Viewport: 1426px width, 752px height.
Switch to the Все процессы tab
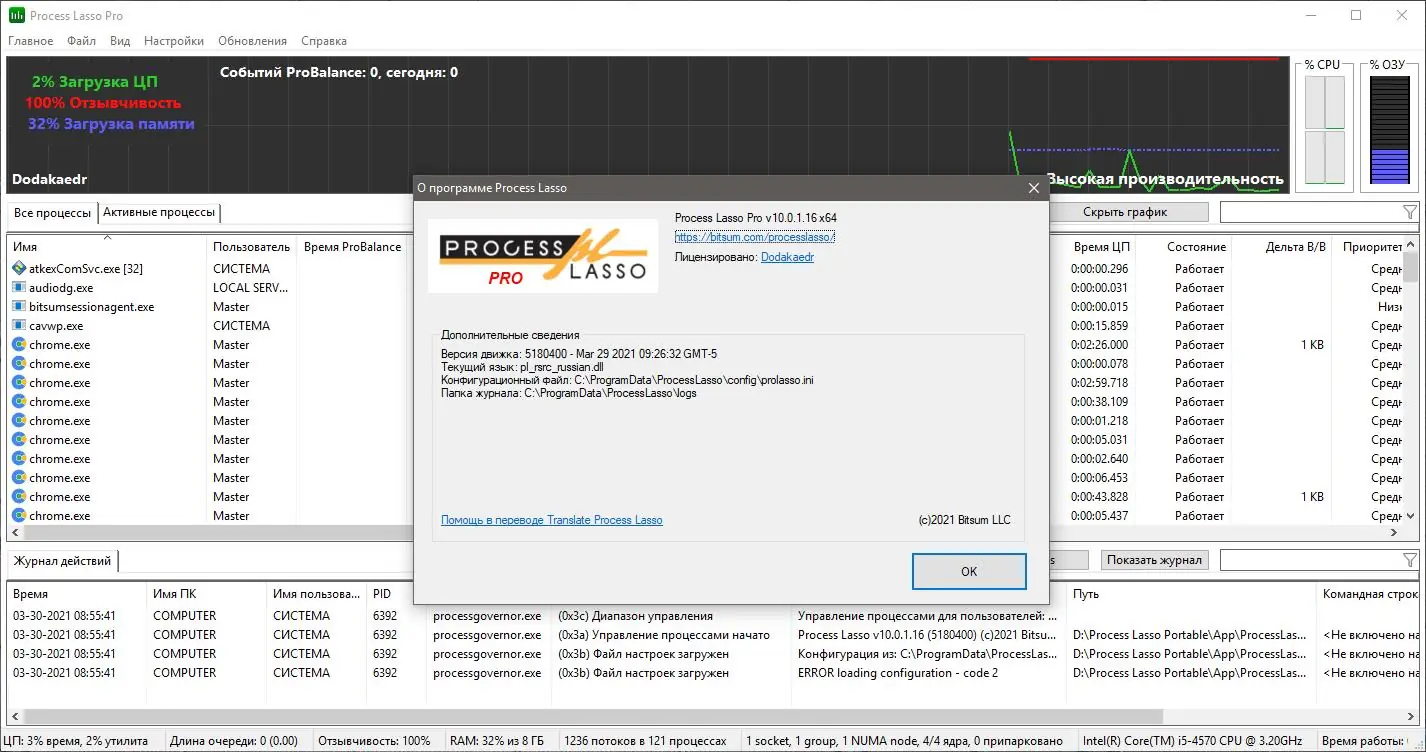[53, 213]
